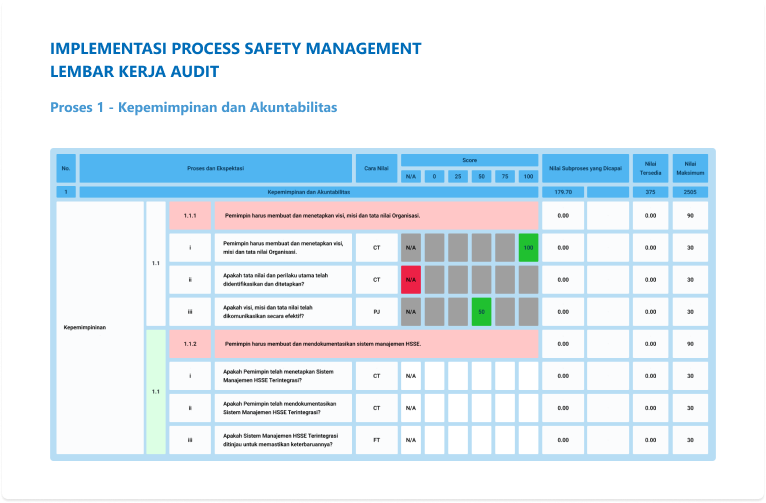Click the 'FT' Cara Nilai cell

tap(376, 440)
